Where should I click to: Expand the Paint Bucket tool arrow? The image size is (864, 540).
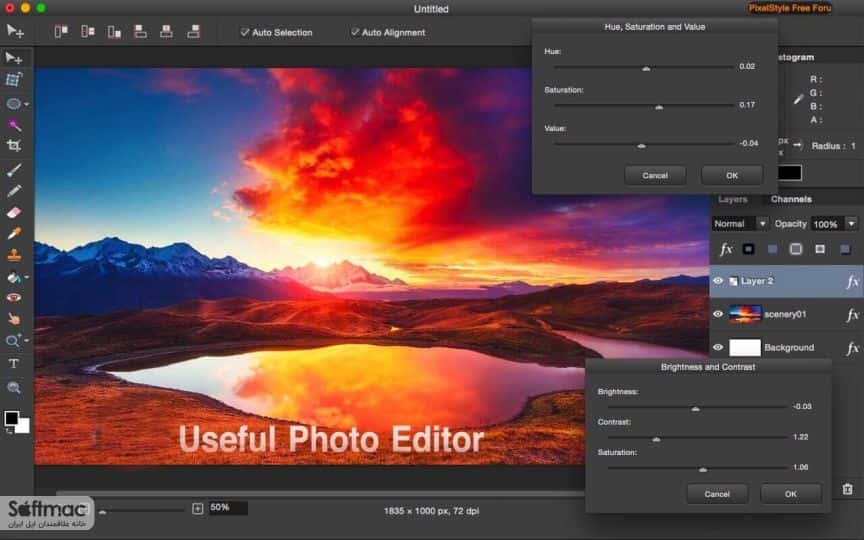coord(26,278)
